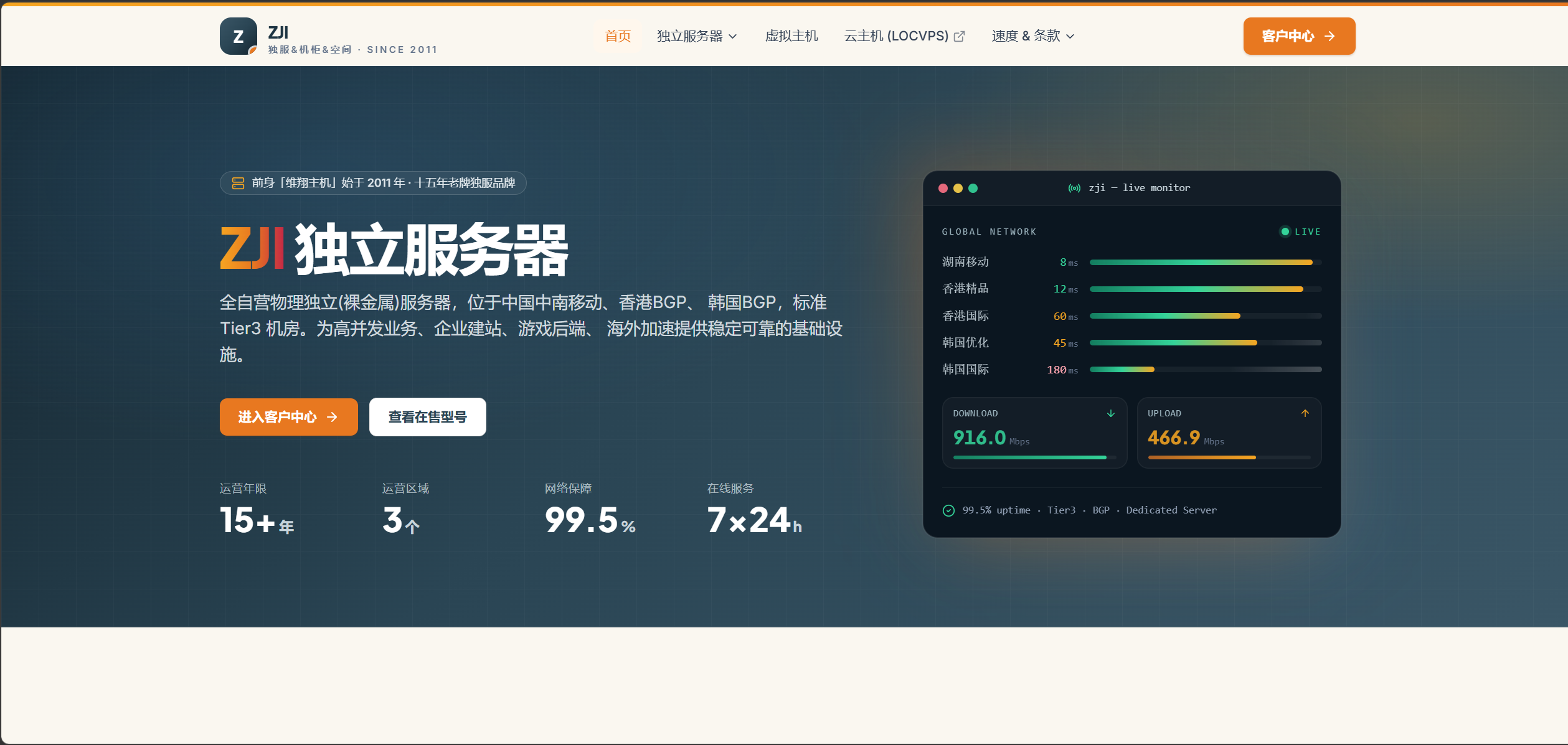Click the 湖南移动 latency bar
The height and width of the screenshot is (745, 1568).
tap(1205, 263)
